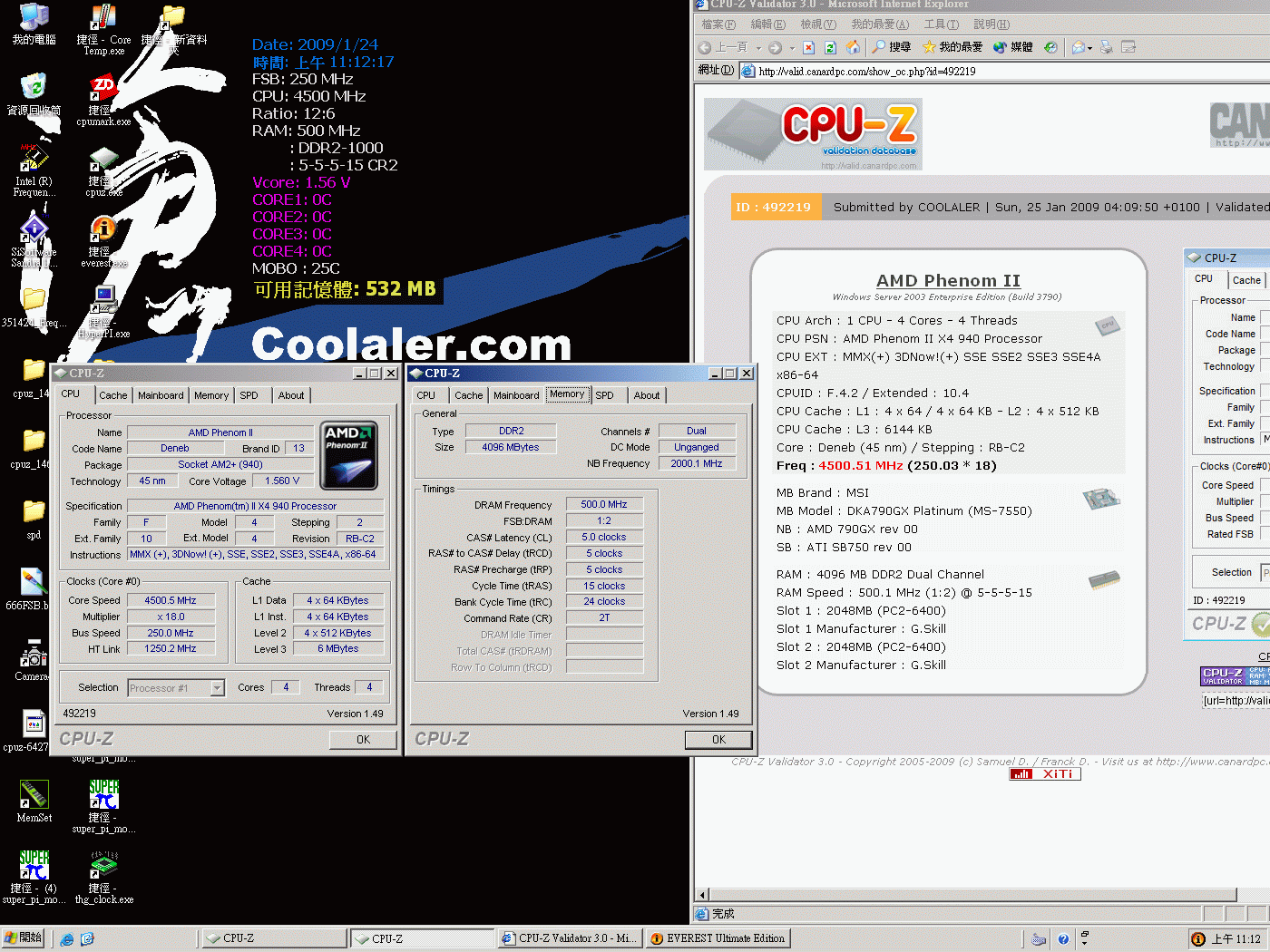The width and height of the screenshot is (1270, 952).
Task: Open the HyperPI.exe shortcut icon
Action: click(x=103, y=313)
